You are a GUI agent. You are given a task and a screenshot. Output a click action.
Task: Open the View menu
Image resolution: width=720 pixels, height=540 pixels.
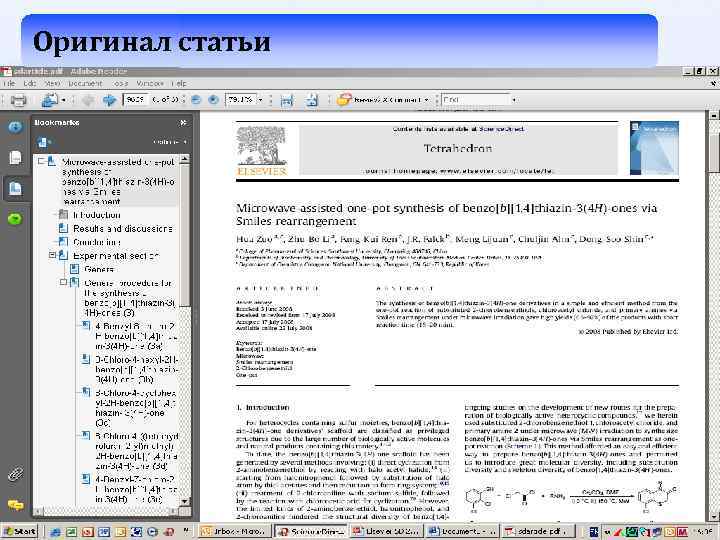click(52, 84)
